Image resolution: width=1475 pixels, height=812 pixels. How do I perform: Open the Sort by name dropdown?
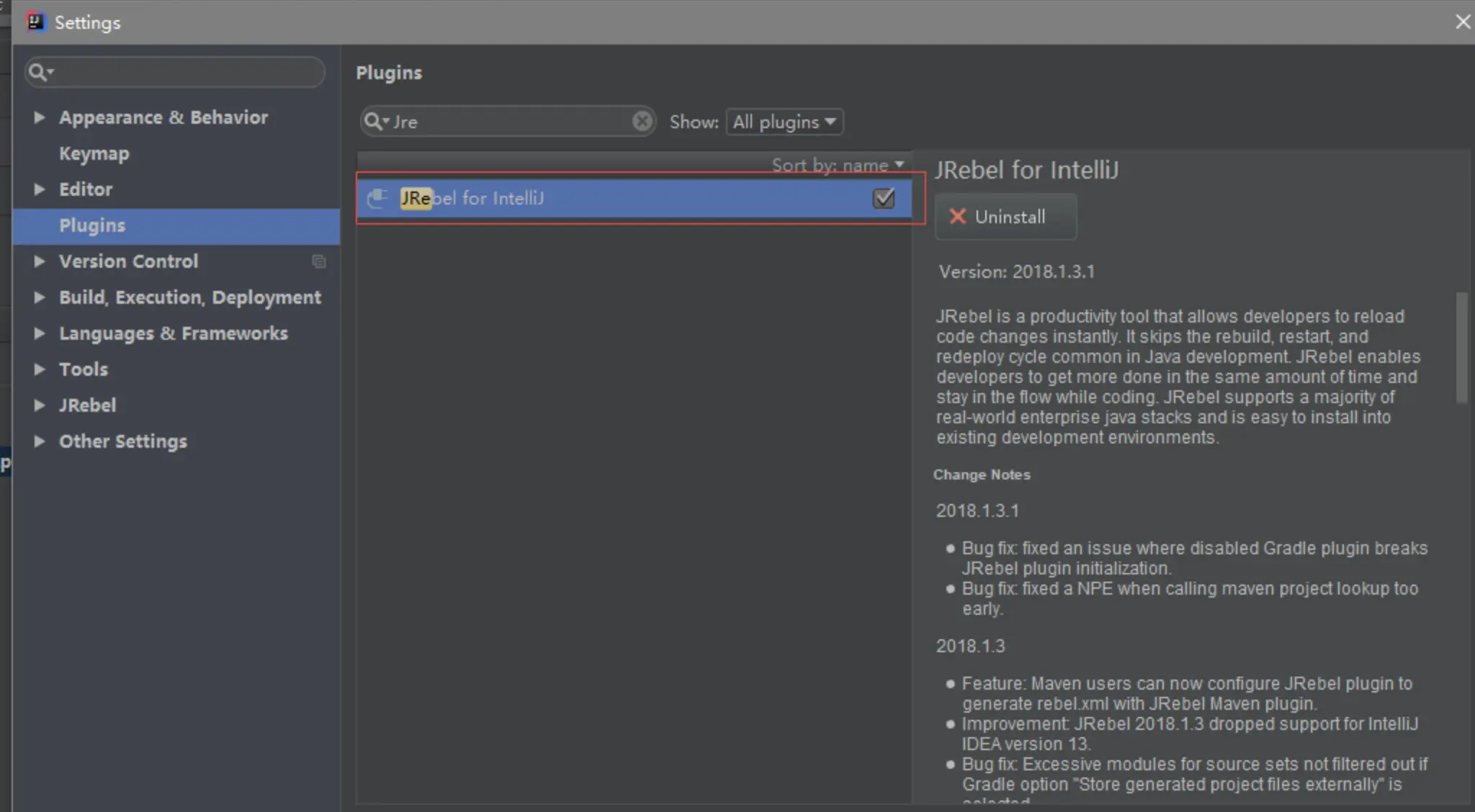point(838,165)
